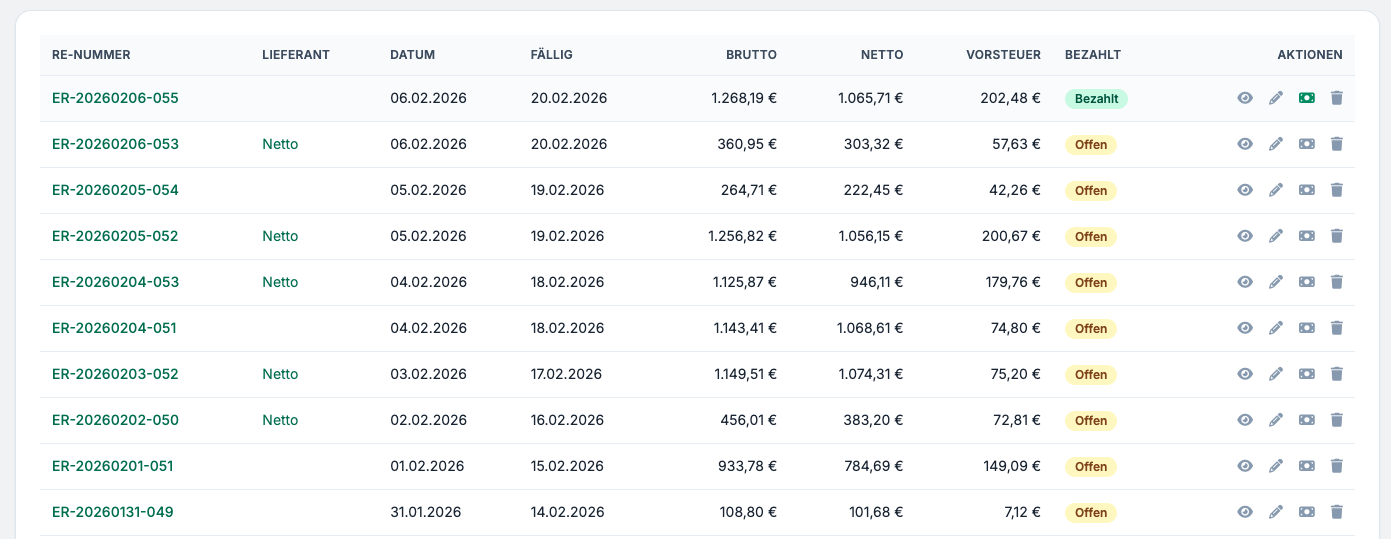The width and height of the screenshot is (1391, 539).
Task: Mark invoice ER-20260205-054 as paid
Action: (1307, 190)
